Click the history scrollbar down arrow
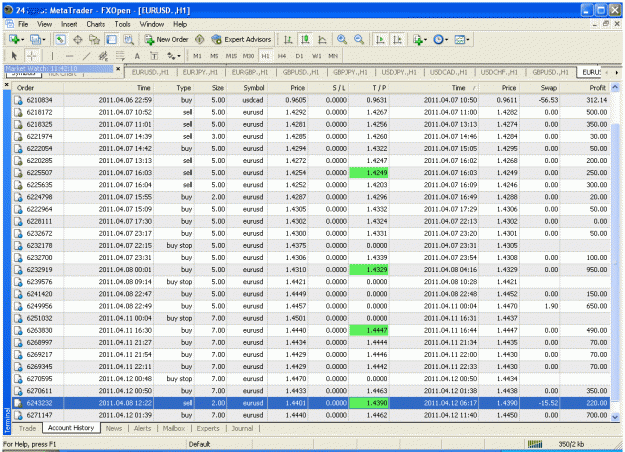 [x=615, y=417]
